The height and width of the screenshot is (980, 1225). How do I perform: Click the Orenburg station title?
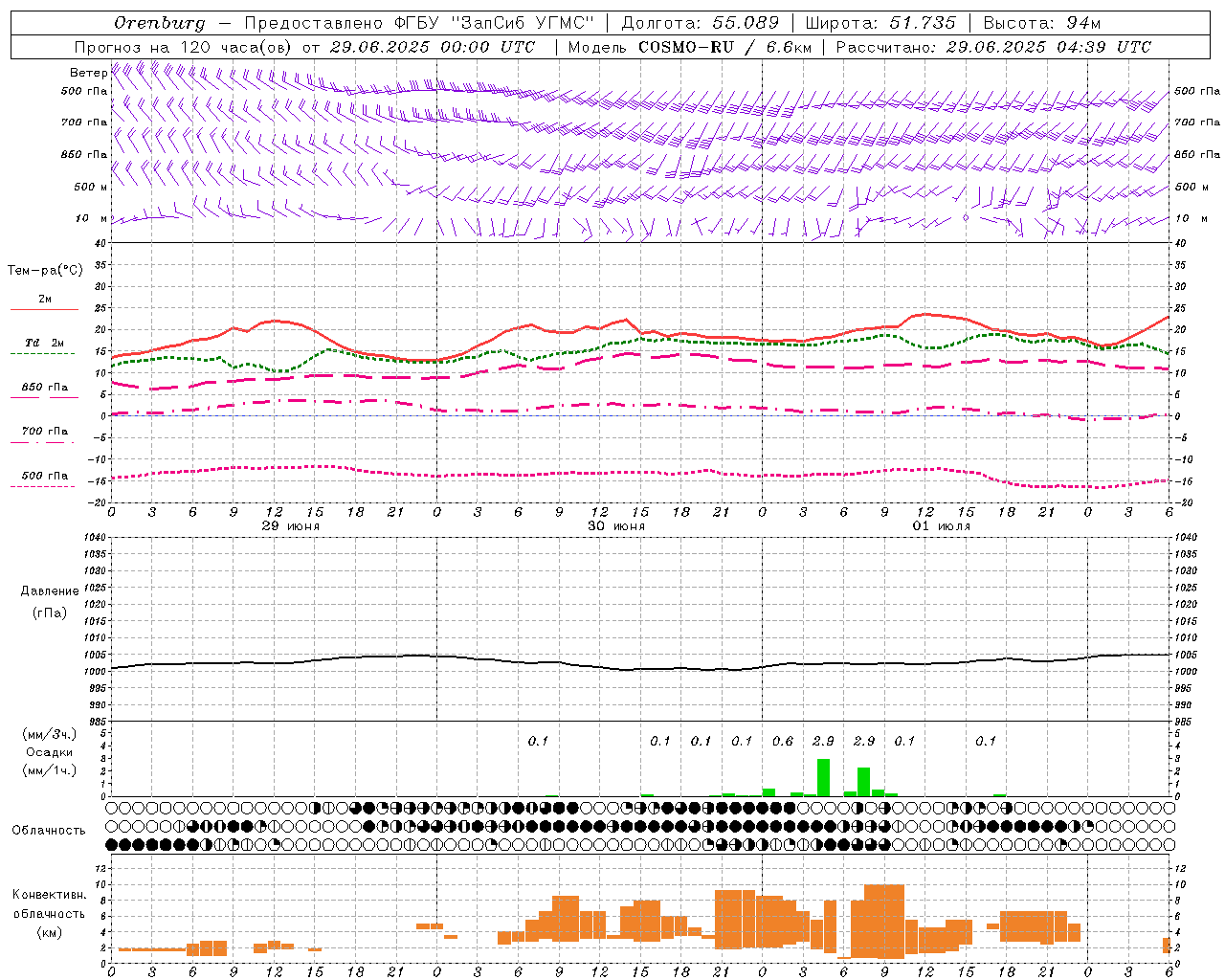coord(160,23)
